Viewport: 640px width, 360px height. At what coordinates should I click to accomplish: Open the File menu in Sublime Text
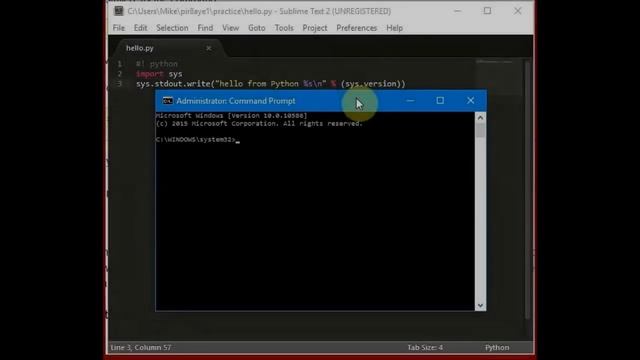coord(119,28)
